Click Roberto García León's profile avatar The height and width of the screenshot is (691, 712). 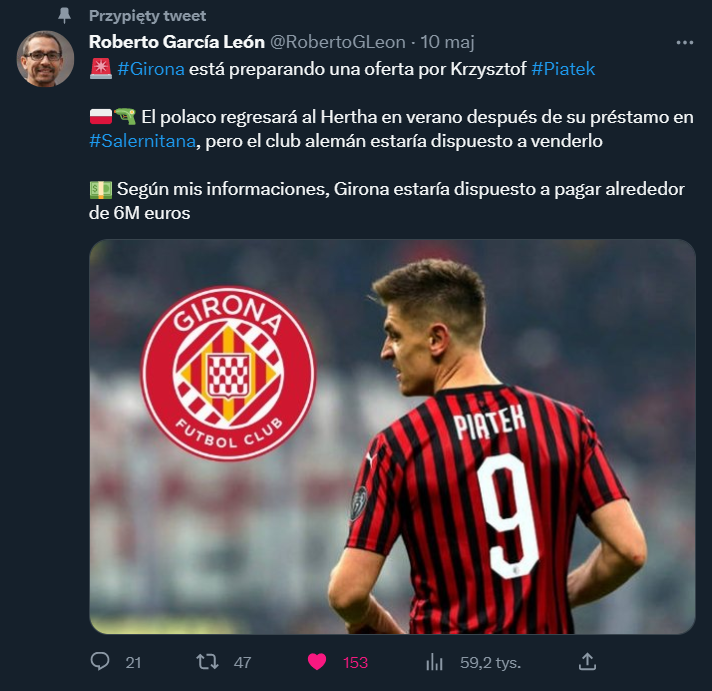45,59
